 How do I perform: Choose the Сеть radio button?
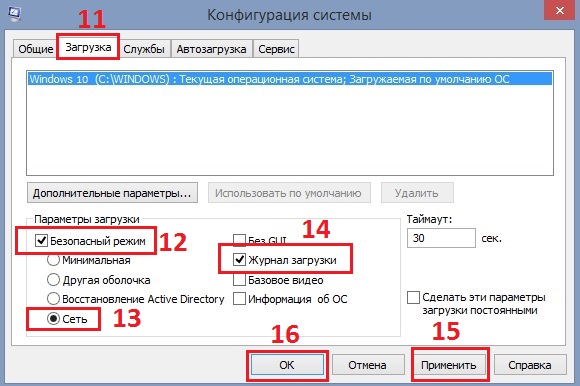point(53,318)
